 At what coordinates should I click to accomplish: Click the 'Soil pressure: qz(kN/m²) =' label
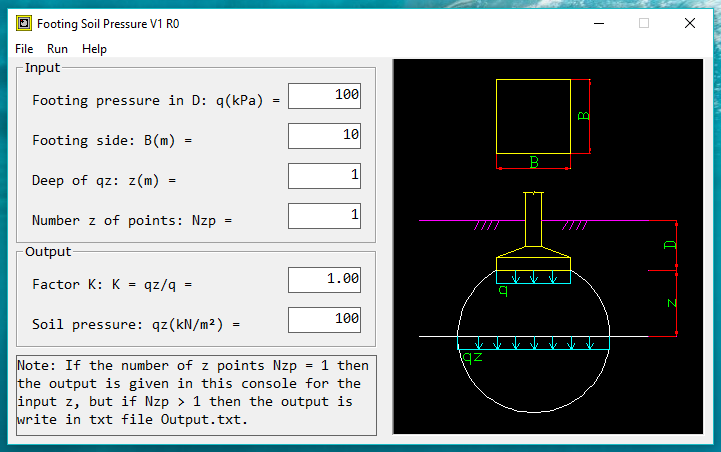136,325
